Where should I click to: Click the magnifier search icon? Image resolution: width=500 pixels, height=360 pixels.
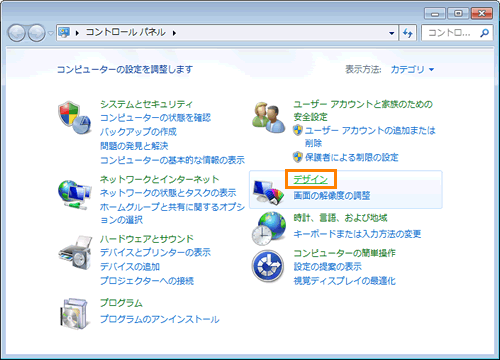[x=484, y=33]
